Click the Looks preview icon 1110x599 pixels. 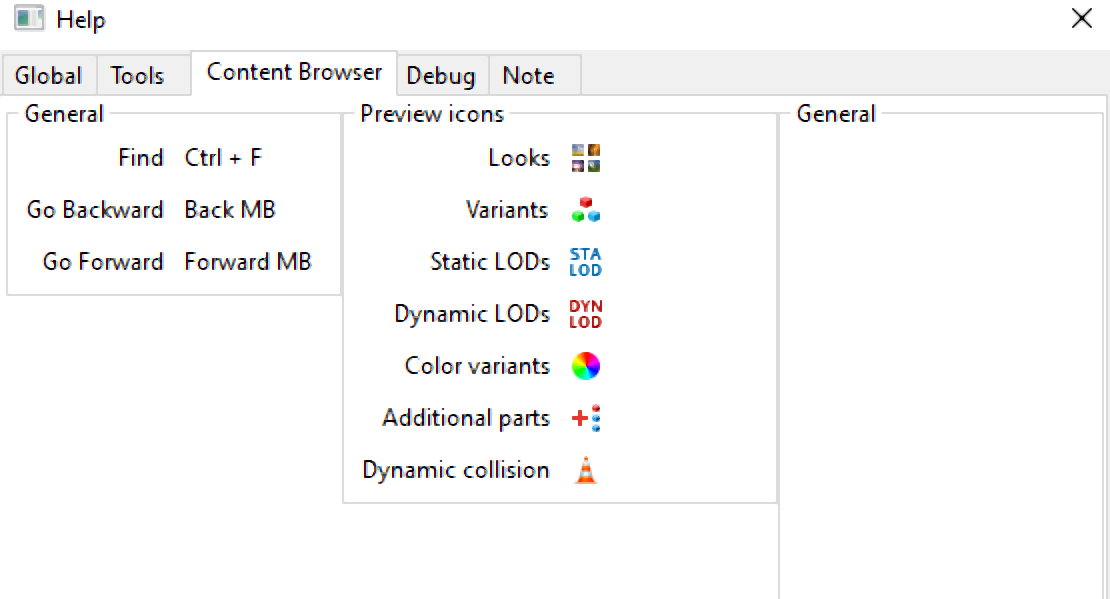(586, 158)
